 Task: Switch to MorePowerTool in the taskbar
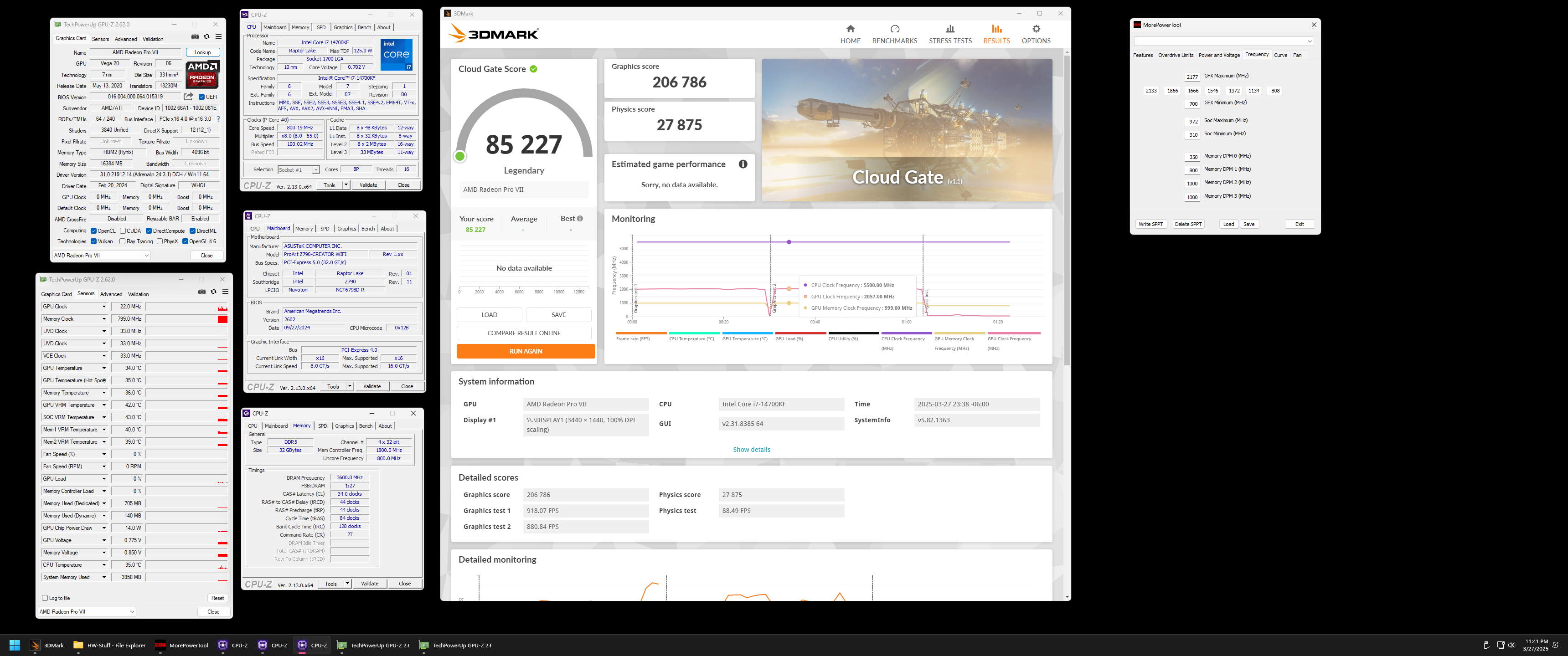[181, 645]
